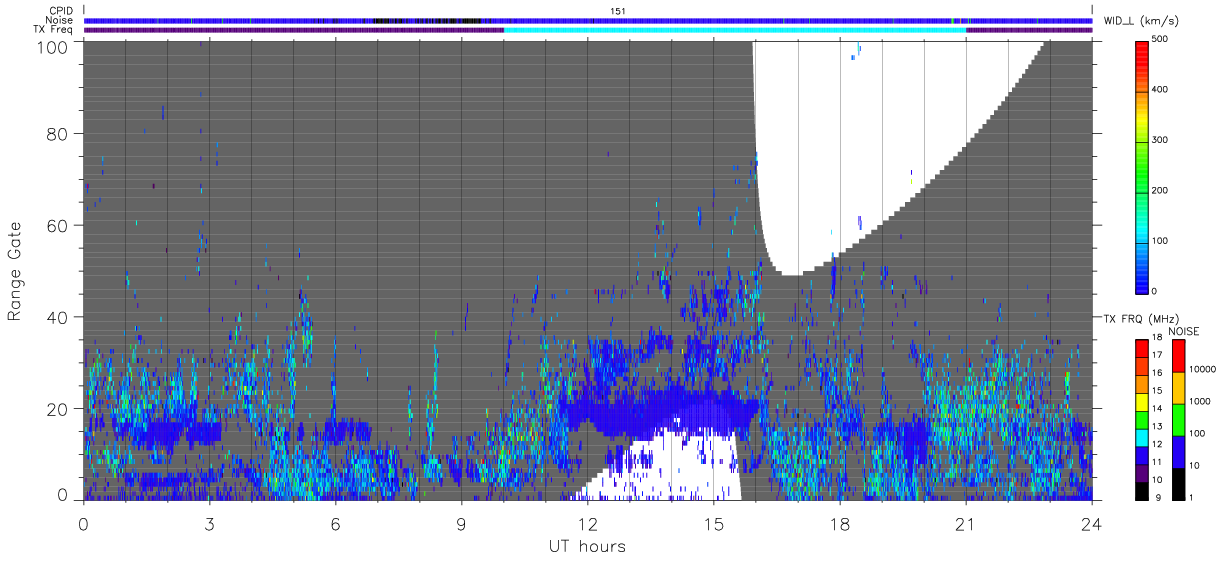
Task: Click UT hour tick label 6
Action: [336, 524]
